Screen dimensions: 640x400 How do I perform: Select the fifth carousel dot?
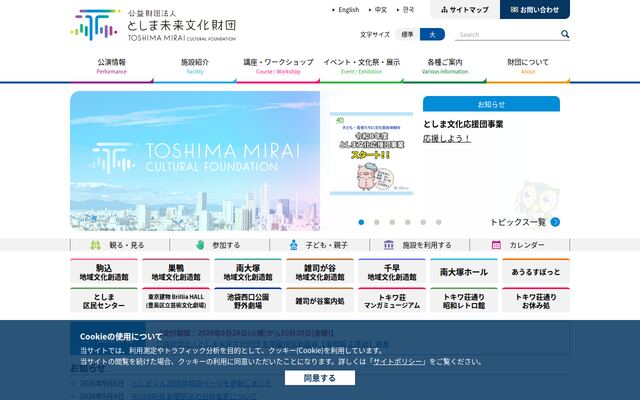click(x=423, y=222)
